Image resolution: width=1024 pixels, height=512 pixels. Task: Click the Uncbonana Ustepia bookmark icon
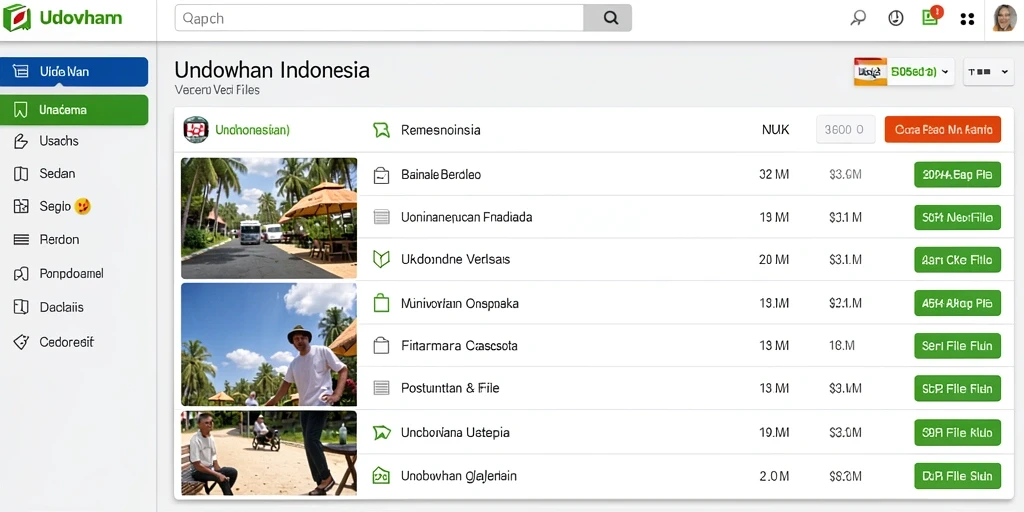(381, 432)
